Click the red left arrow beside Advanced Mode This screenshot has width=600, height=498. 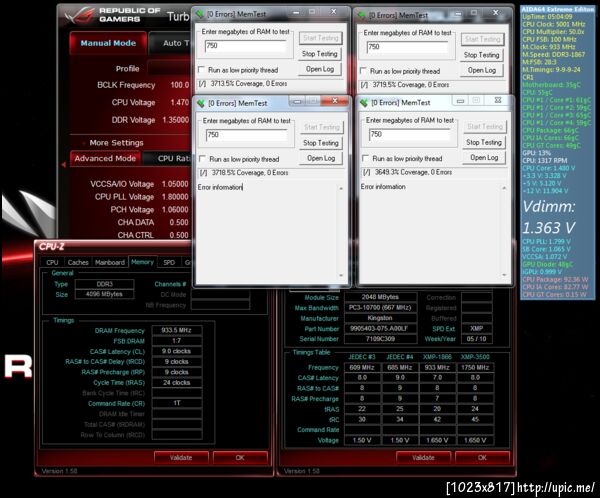tap(64, 164)
